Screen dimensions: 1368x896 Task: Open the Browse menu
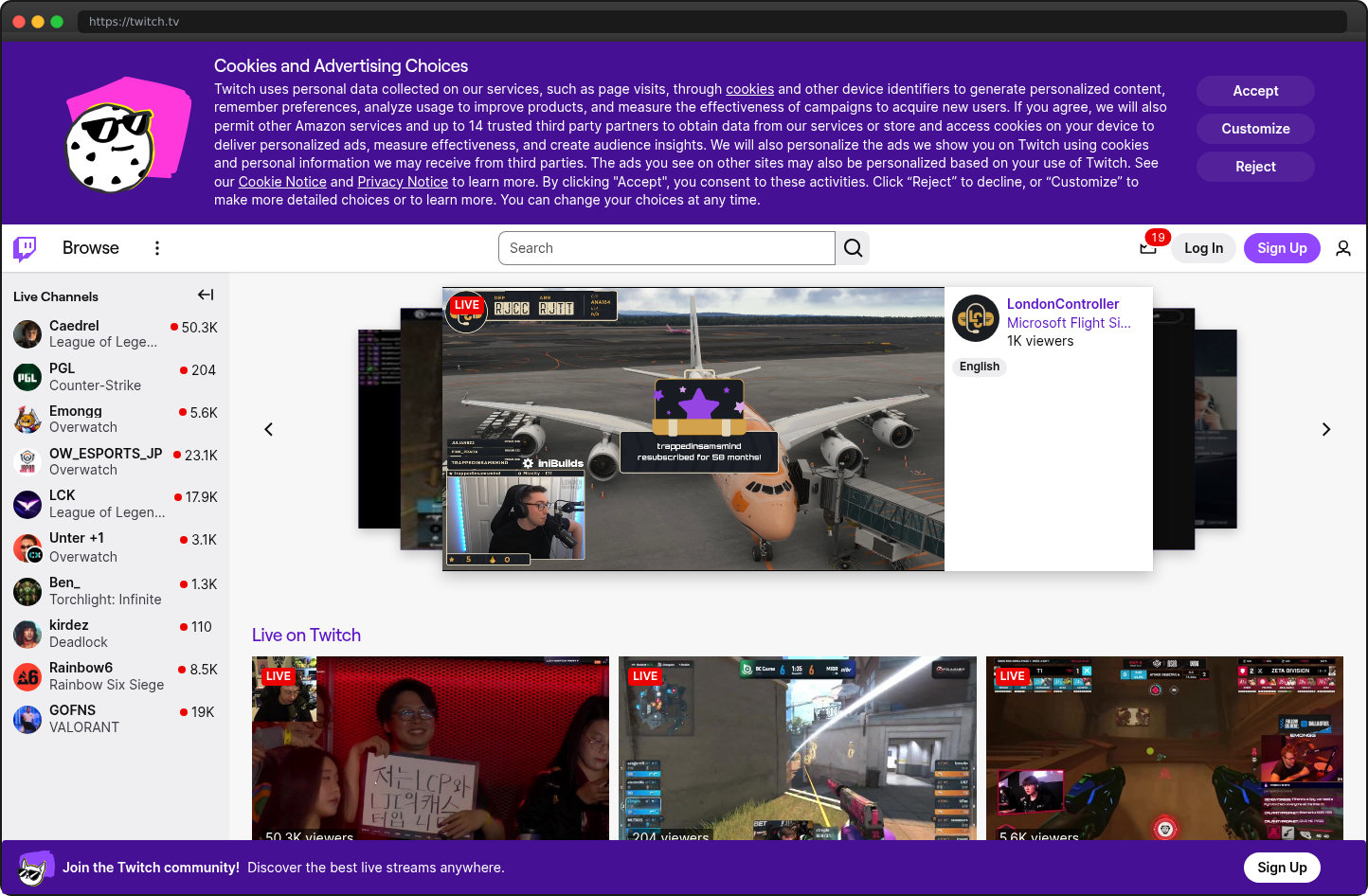[90, 247]
